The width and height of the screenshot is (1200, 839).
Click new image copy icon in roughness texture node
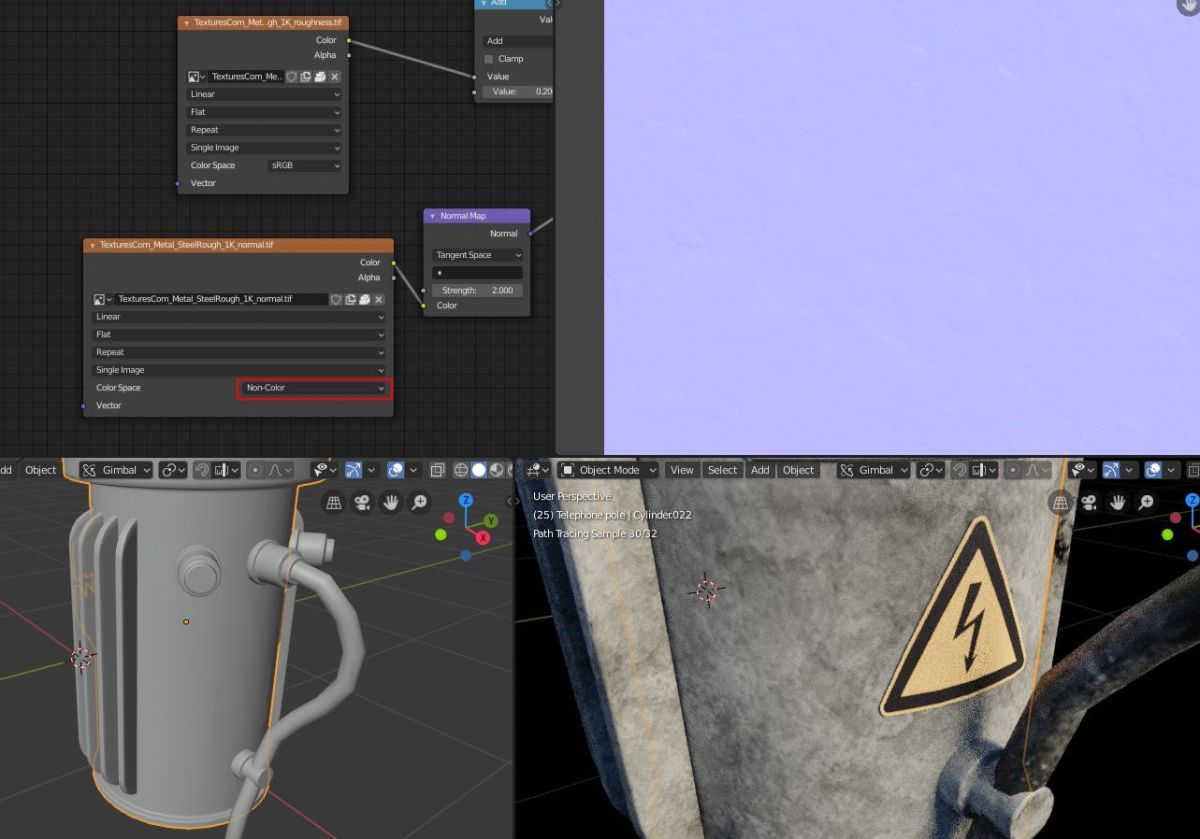305,76
